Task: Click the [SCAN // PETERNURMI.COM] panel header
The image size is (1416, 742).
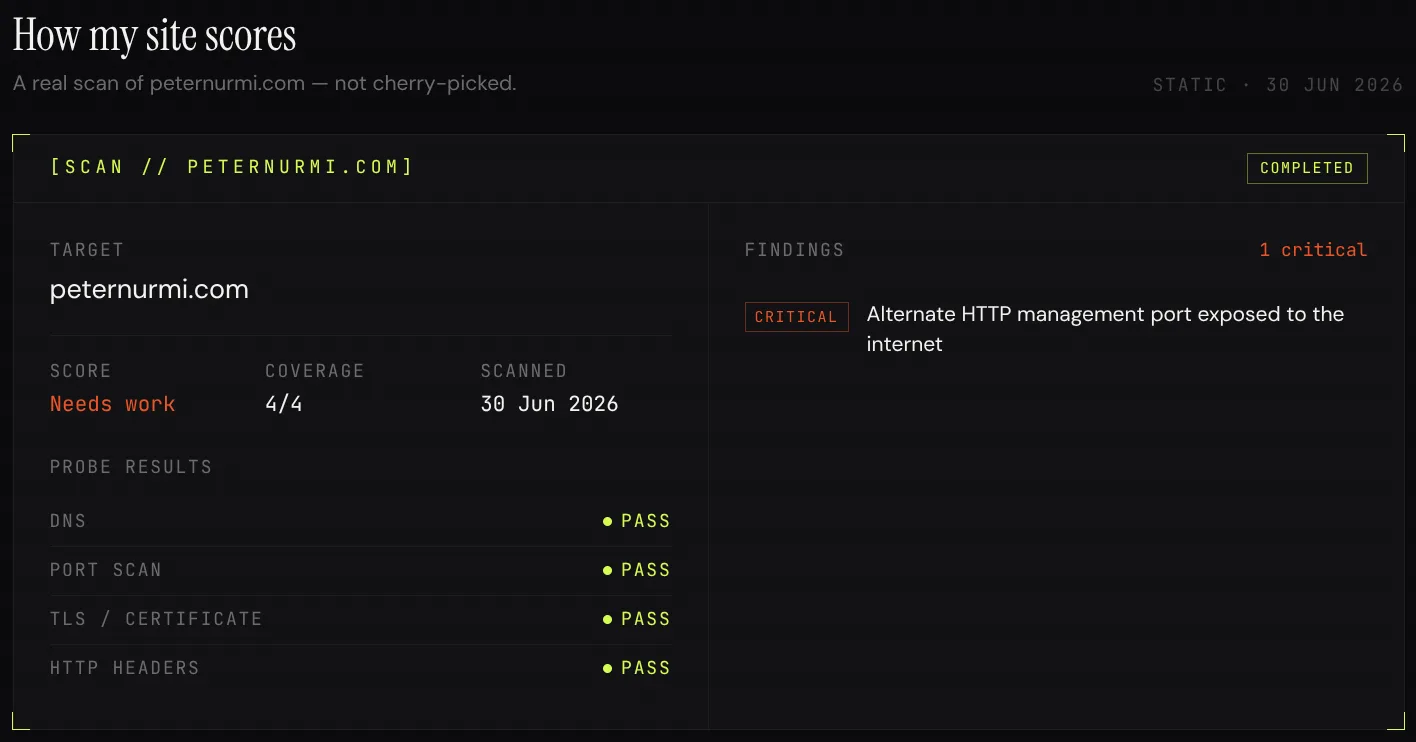Action: tap(232, 167)
